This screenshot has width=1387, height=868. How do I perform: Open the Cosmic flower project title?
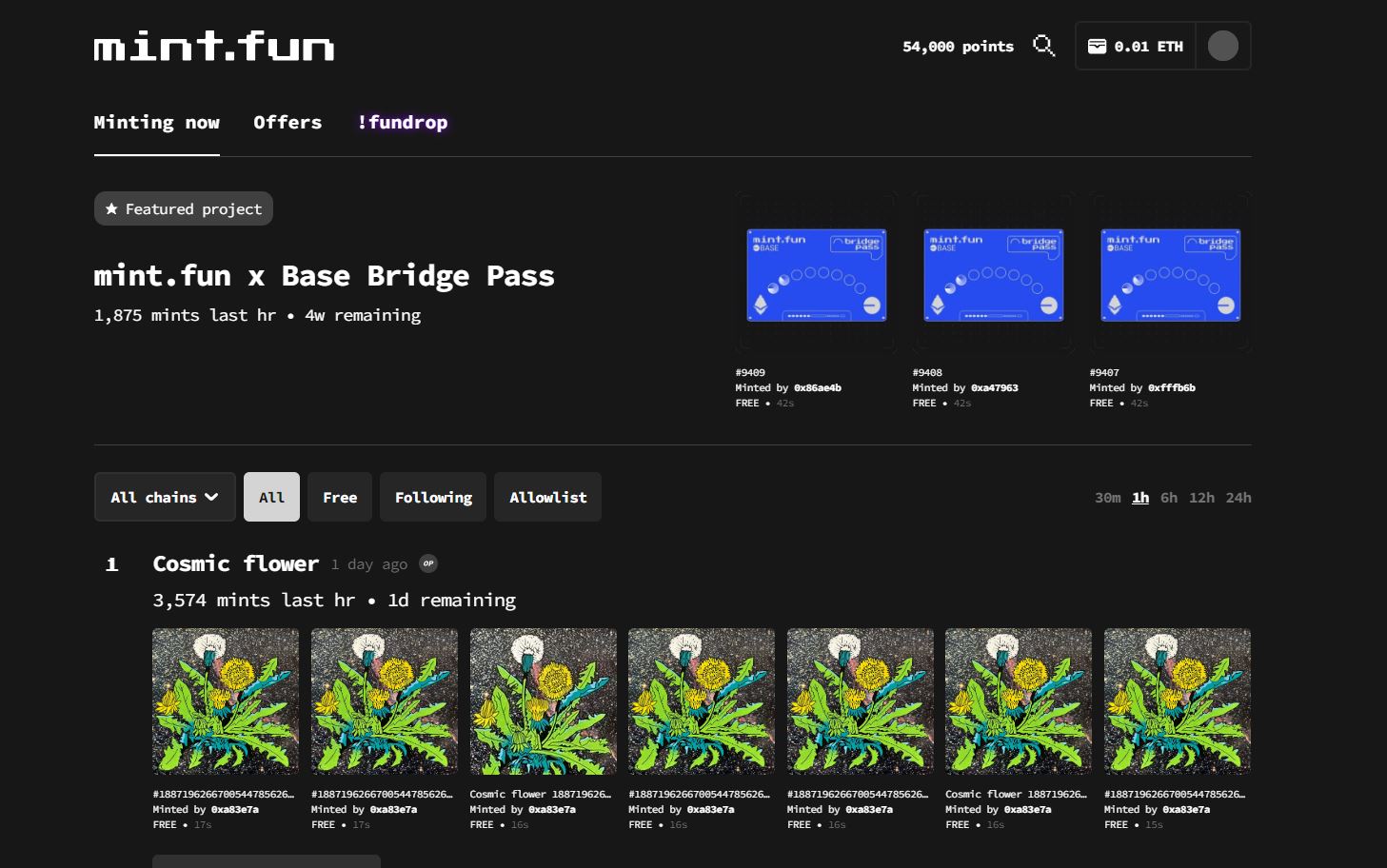click(x=236, y=563)
